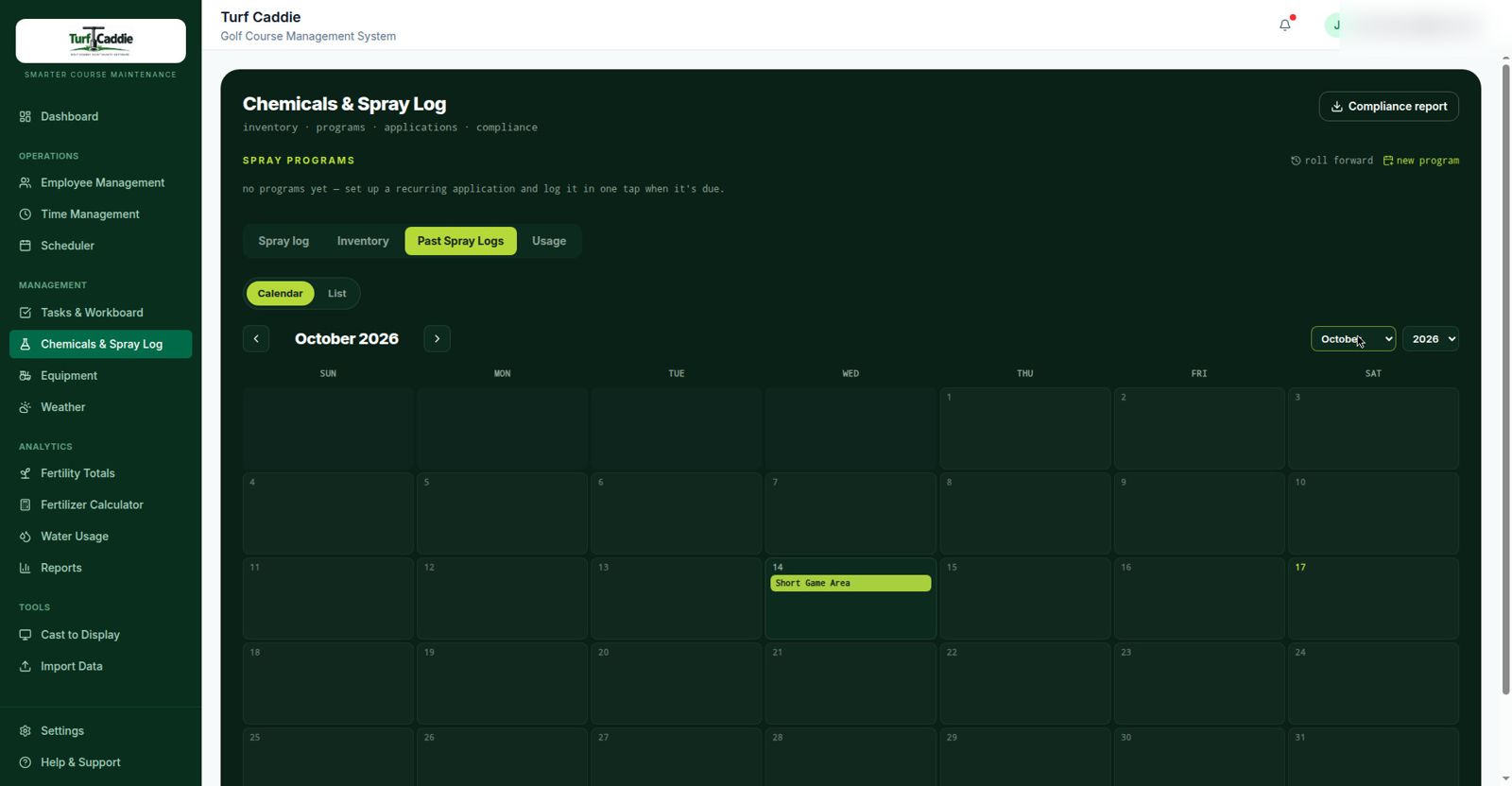Viewport: 1512px width, 786px height.
Task: Open the Inventory tab
Action: (x=363, y=241)
